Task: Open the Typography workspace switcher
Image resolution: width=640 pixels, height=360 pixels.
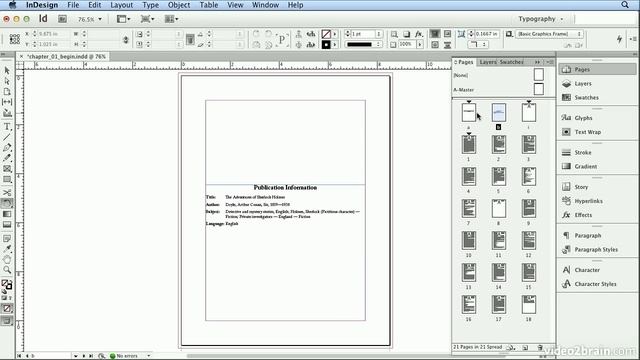Action: (x=541, y=19)
